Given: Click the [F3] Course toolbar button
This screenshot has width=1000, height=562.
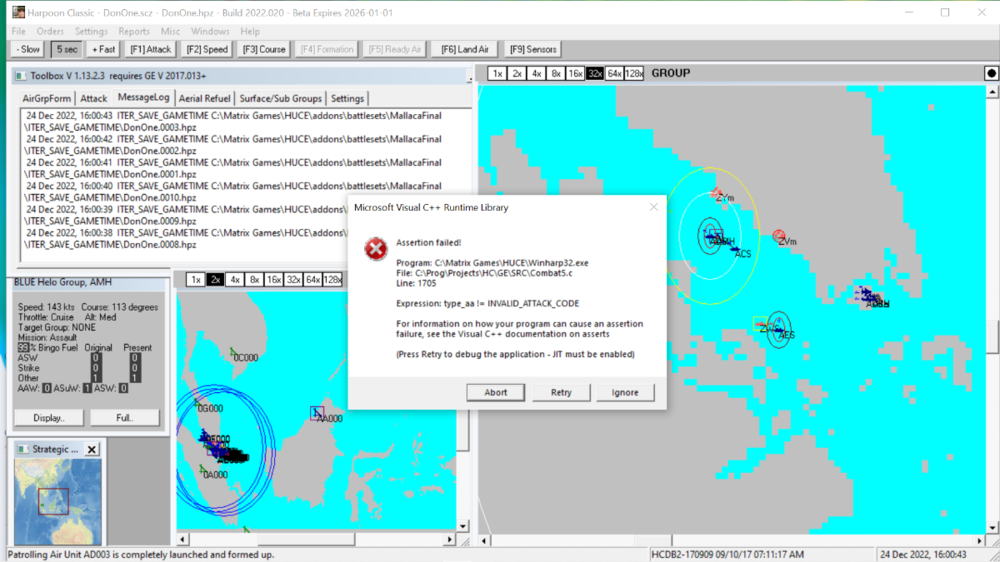Looking at the screenshot, I should tap(263, 49).
